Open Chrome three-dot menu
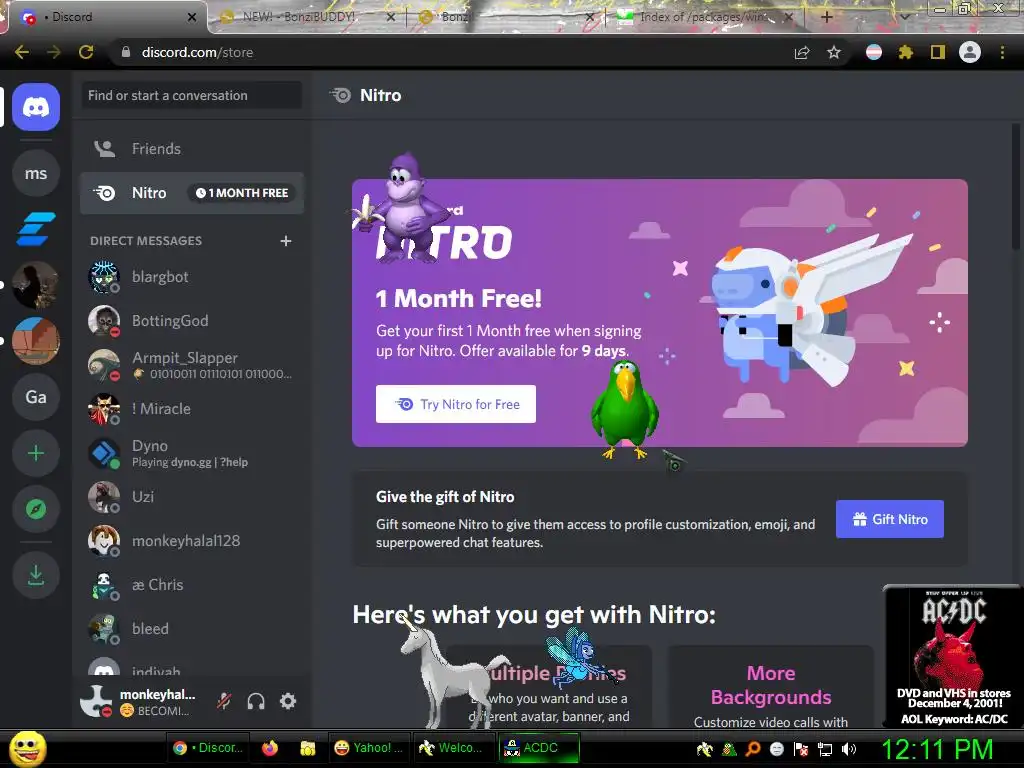The width and height of the screenshot is (1024, 768). [x=1002, y=52]
